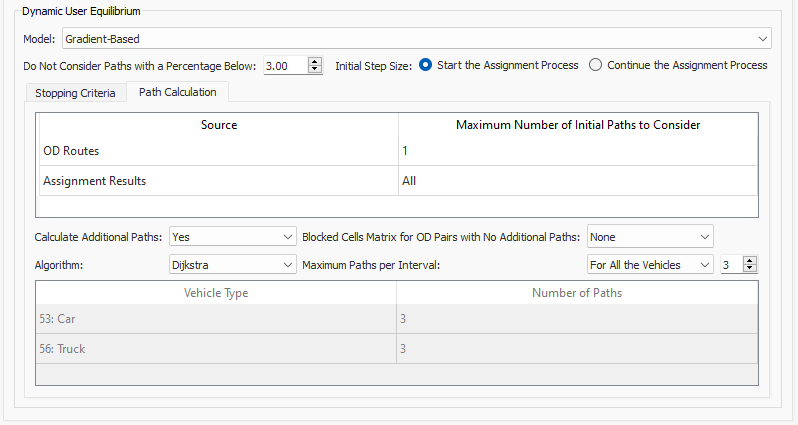Click the Source column header
The image size is (798, 425).
(218, 125)
